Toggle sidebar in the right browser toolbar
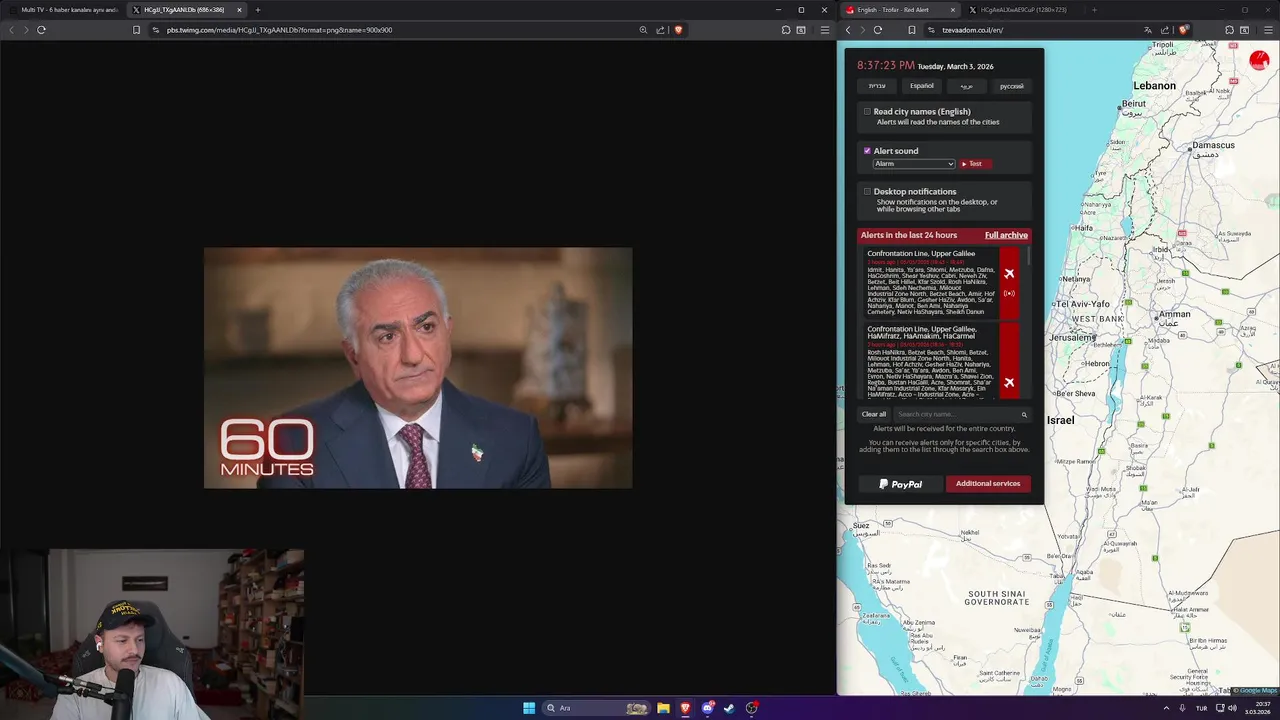 tap(1244, 30)
